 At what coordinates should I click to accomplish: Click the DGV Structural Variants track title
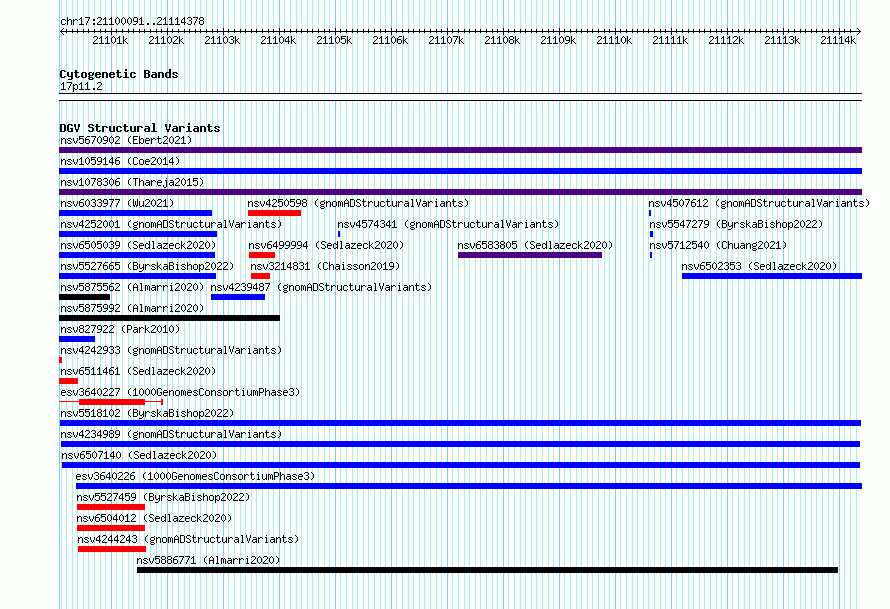140,128
